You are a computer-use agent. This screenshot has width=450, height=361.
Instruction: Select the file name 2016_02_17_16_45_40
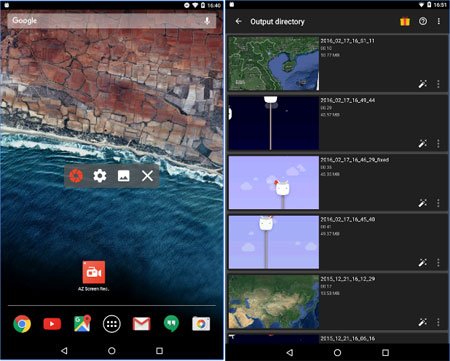point(347,219)
